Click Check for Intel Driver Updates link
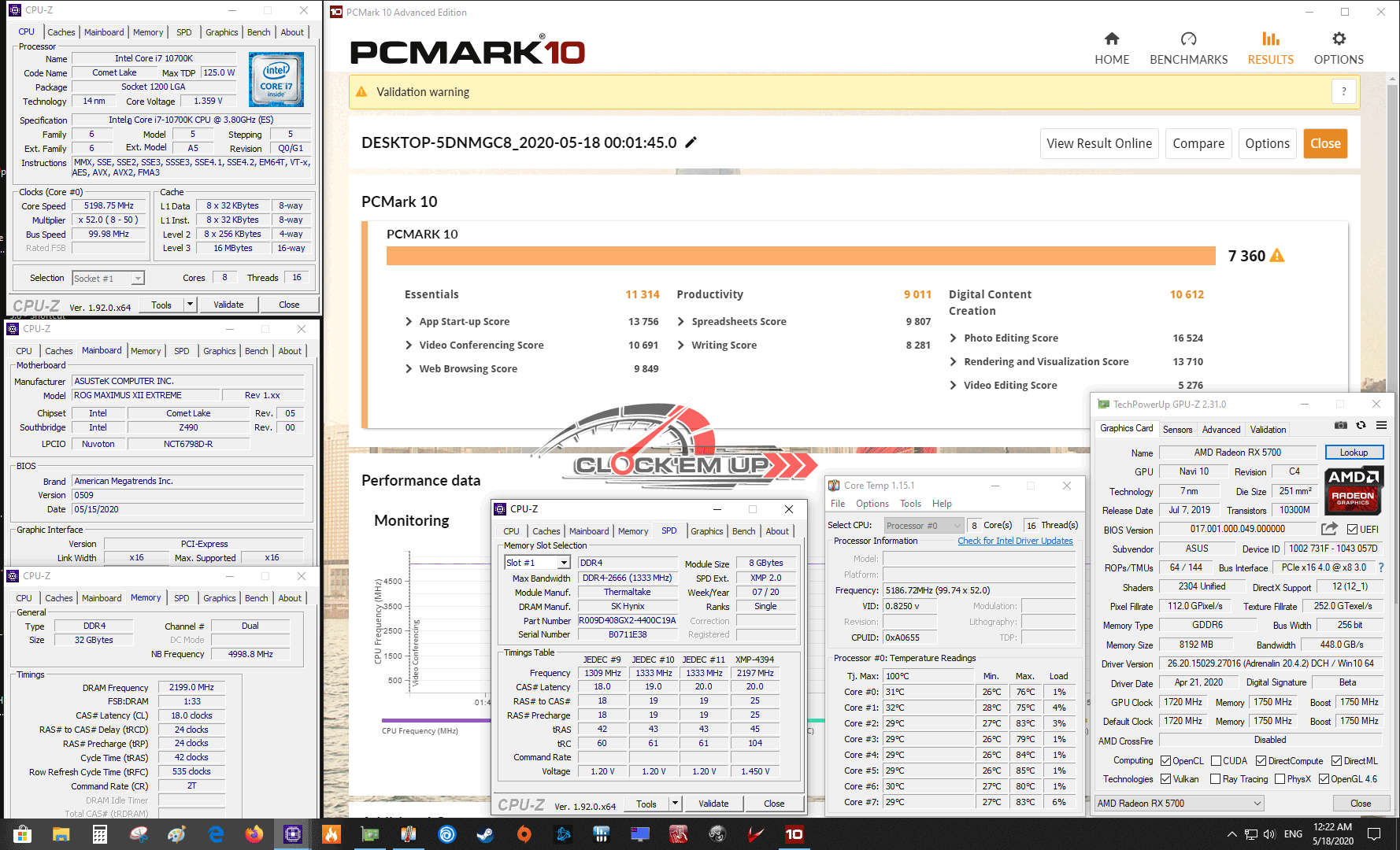 pos(1015,541)
